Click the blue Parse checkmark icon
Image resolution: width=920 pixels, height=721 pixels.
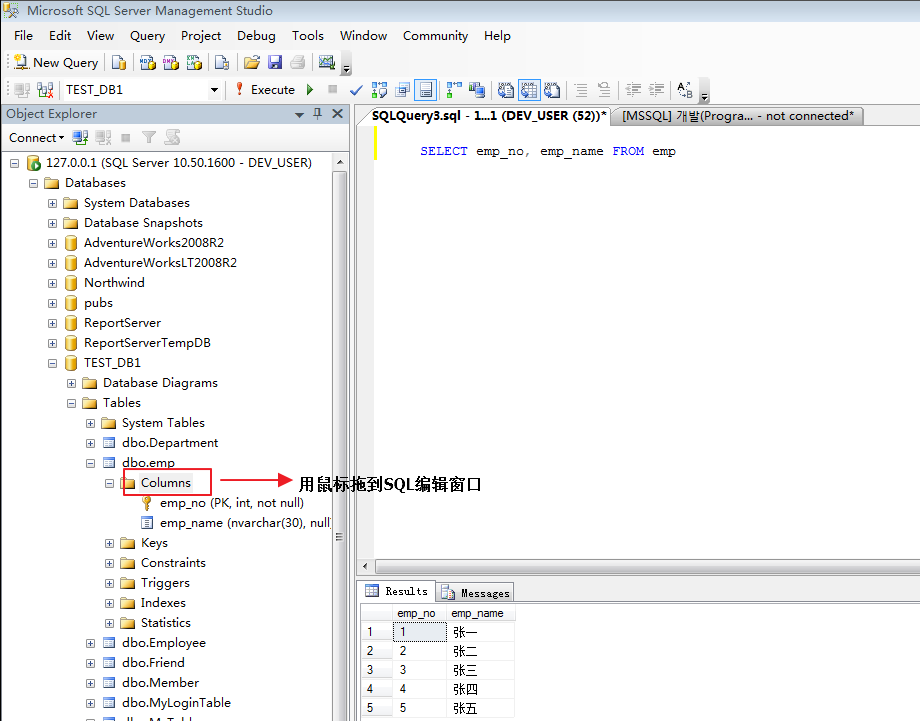[x=356, y=90]
